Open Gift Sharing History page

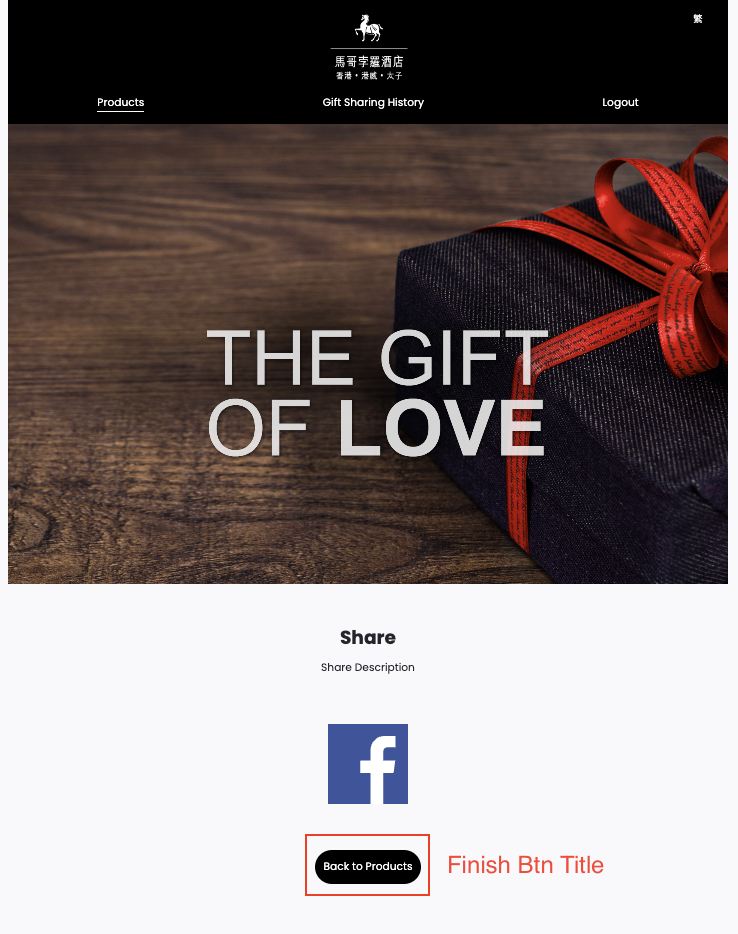(373, 102)
